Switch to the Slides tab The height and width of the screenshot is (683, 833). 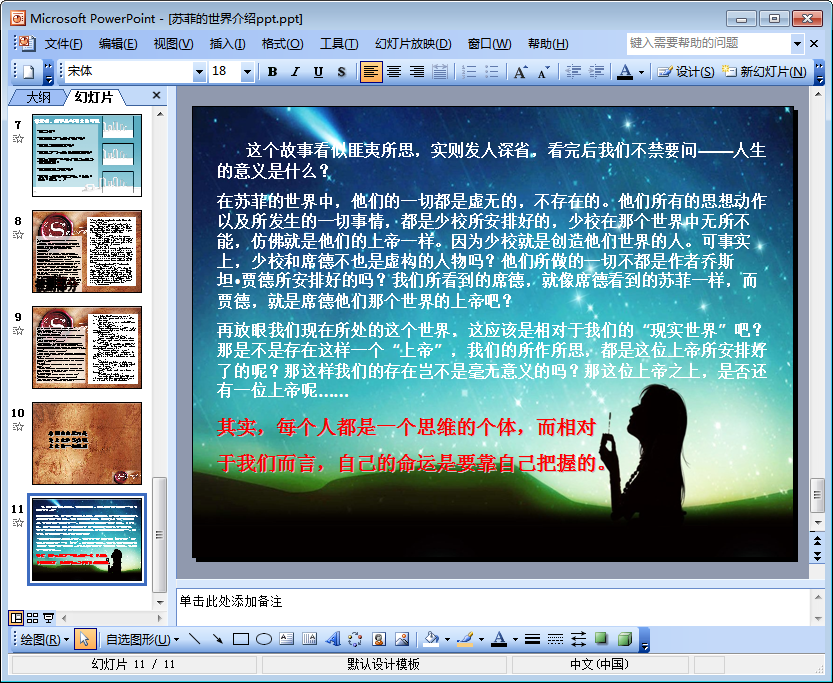coord(94,97)
